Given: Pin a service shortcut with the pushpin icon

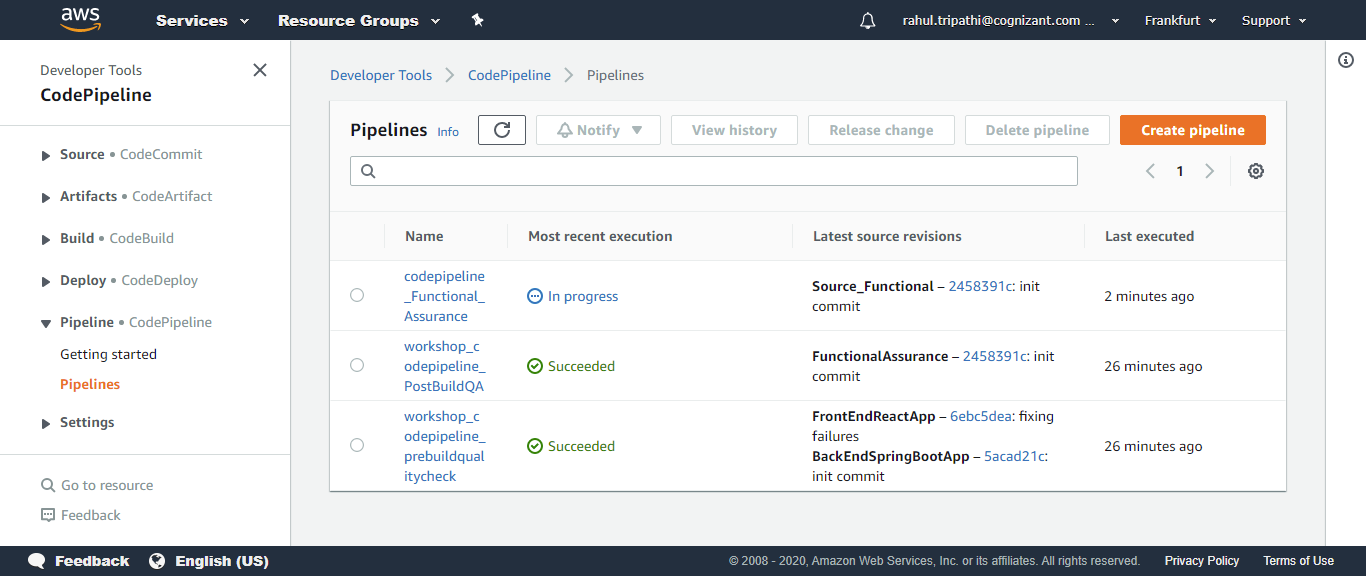Looking at the screenshot, I should (477, 20).
